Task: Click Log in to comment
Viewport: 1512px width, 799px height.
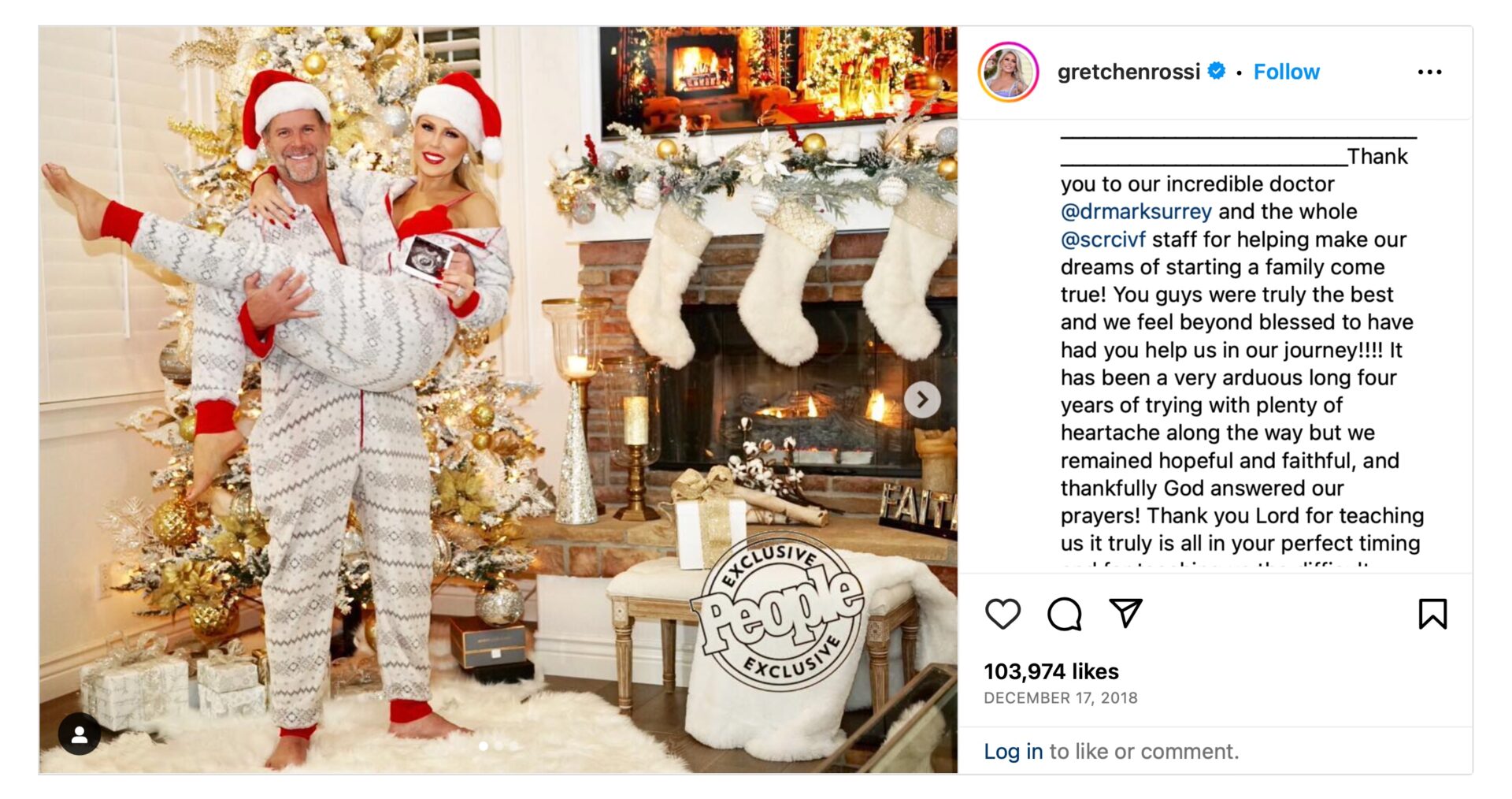Action: coord(1013,751)
